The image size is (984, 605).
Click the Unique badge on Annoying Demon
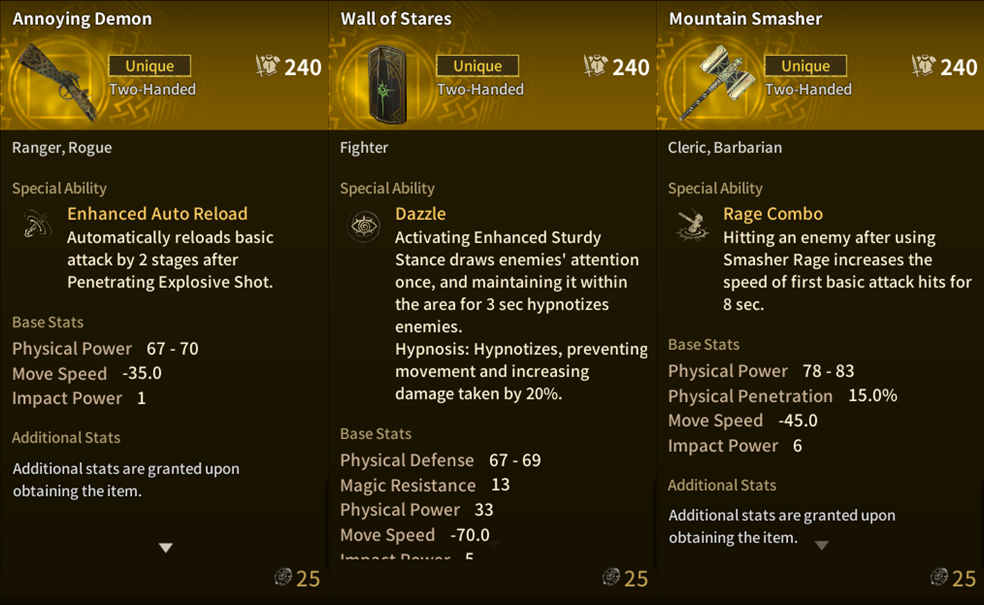pos(149,66)
